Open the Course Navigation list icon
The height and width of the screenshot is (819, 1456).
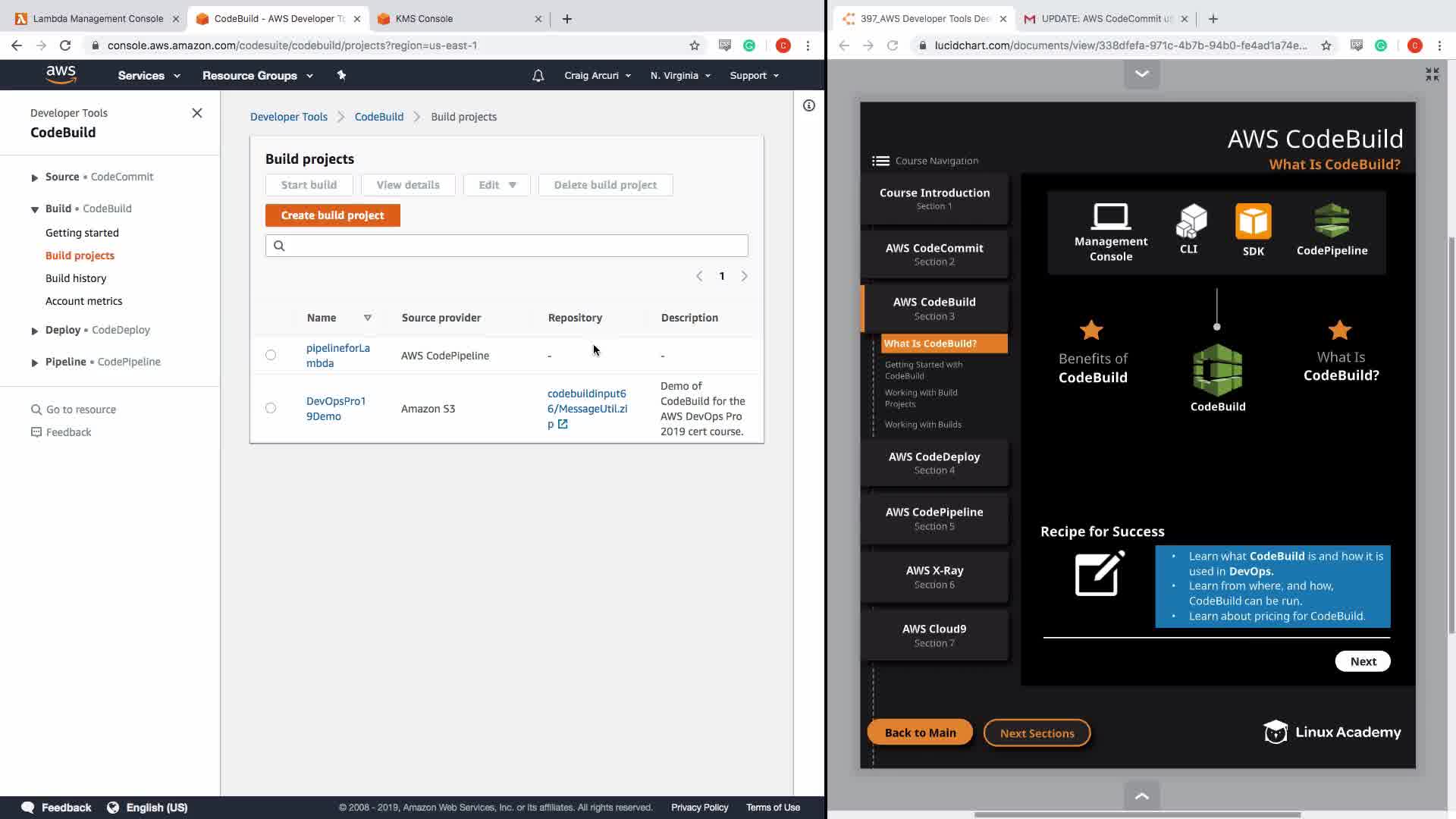(880, 161)
